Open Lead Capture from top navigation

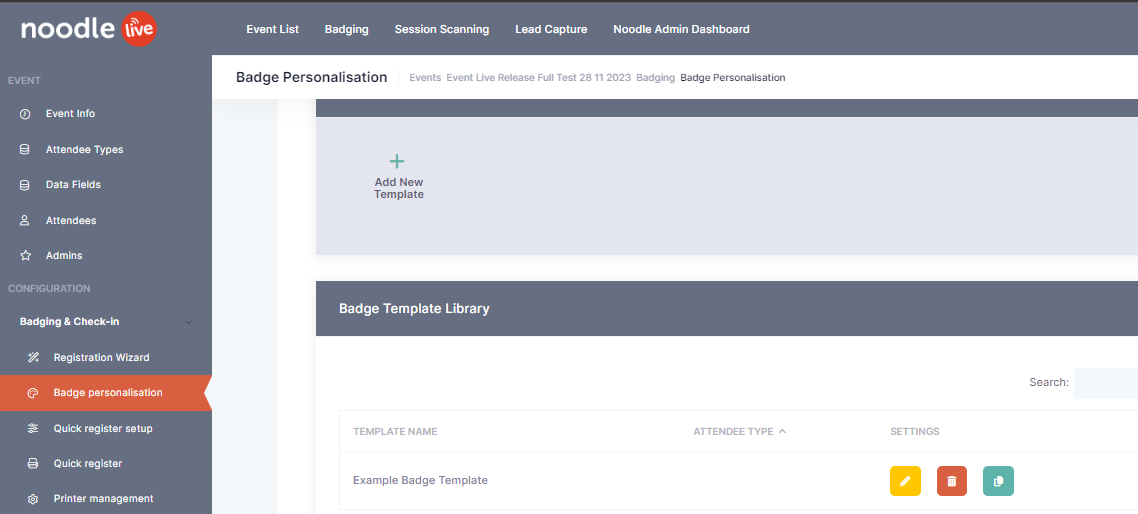pyautogui.click(x=551, y=29)
